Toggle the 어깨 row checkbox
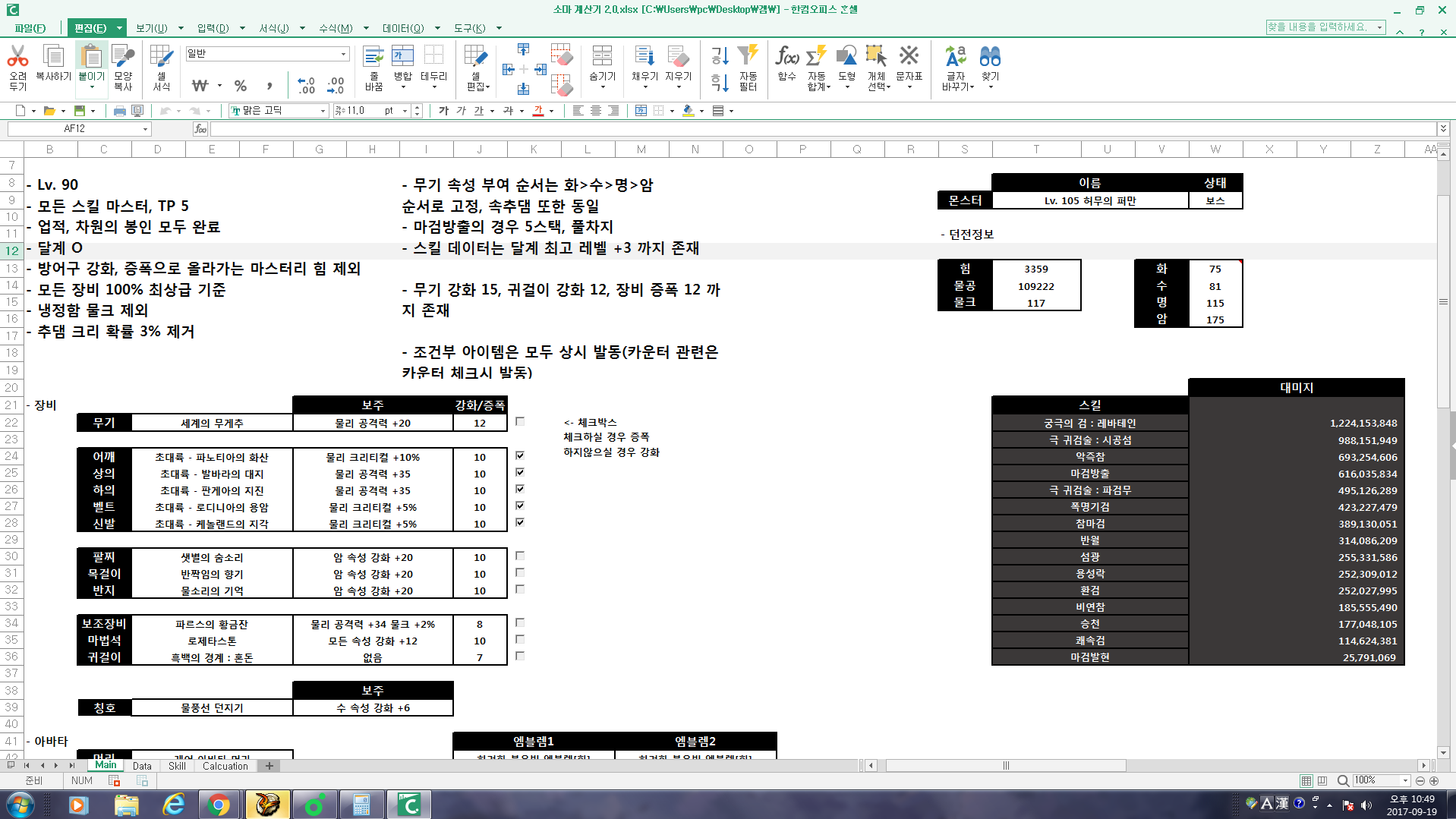 (x=520, y=455)
